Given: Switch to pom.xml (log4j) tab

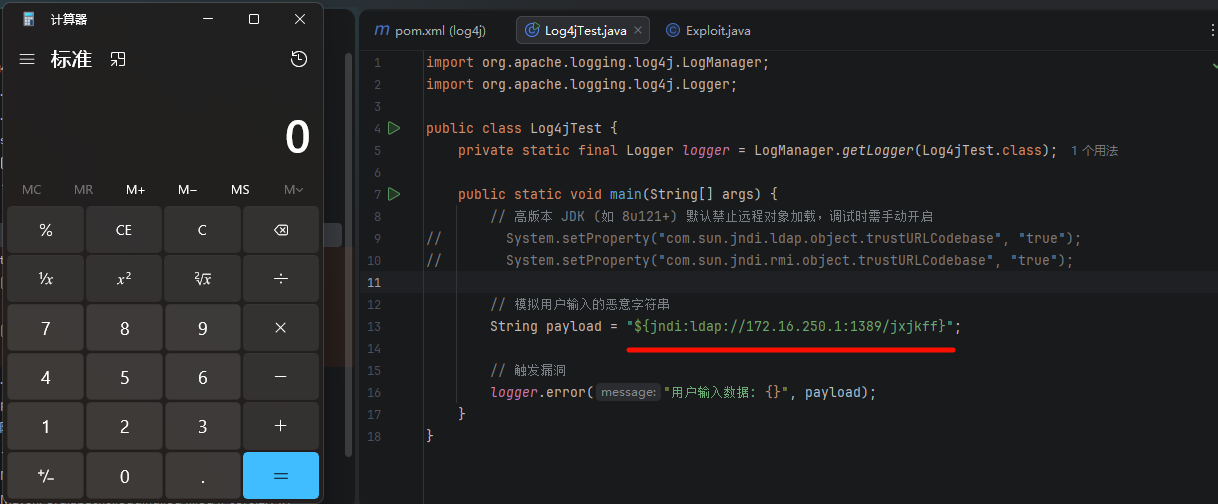Looking at the screenshot, I should 430,31.
